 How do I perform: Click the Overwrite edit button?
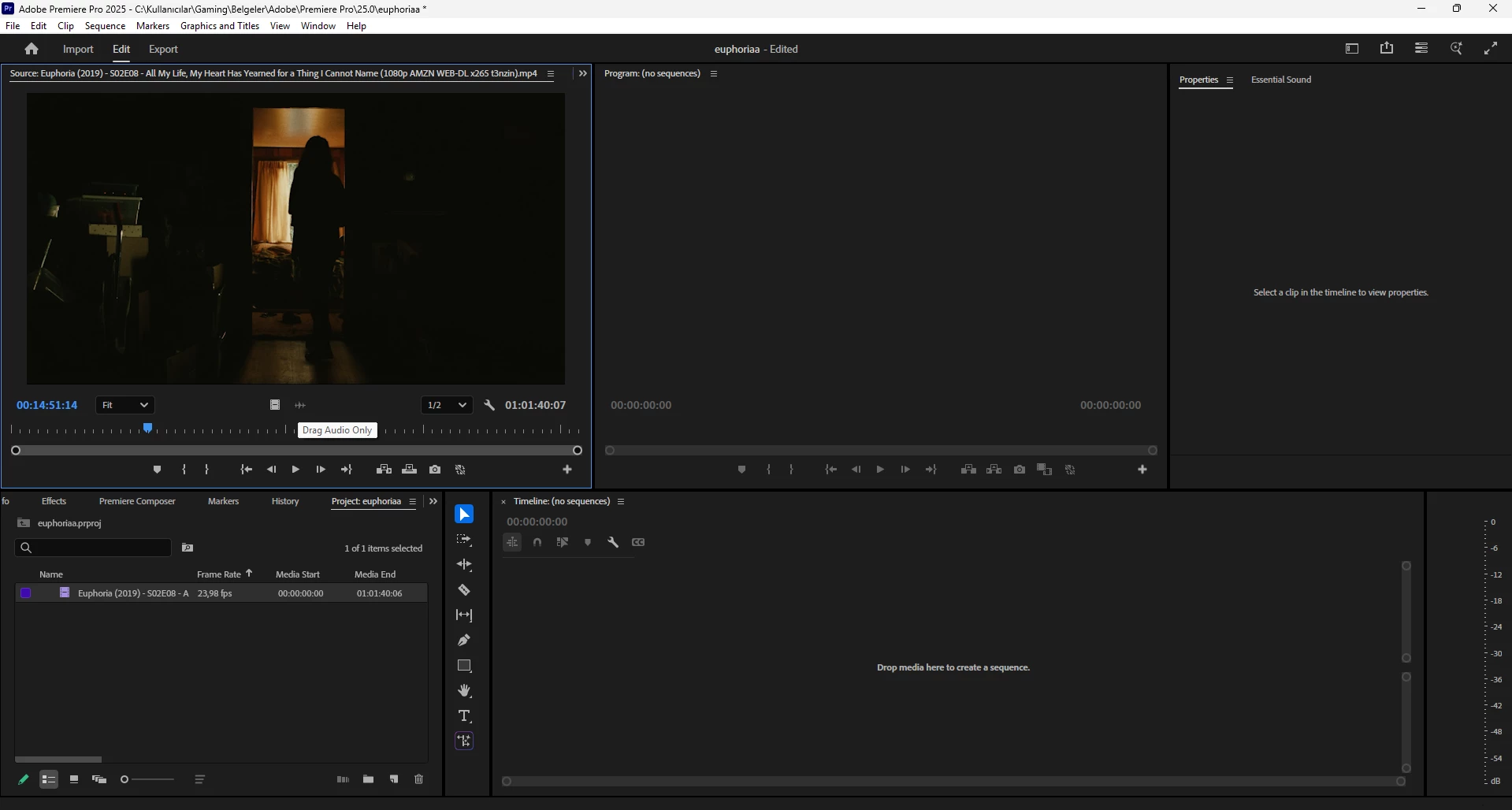(409, 470)
